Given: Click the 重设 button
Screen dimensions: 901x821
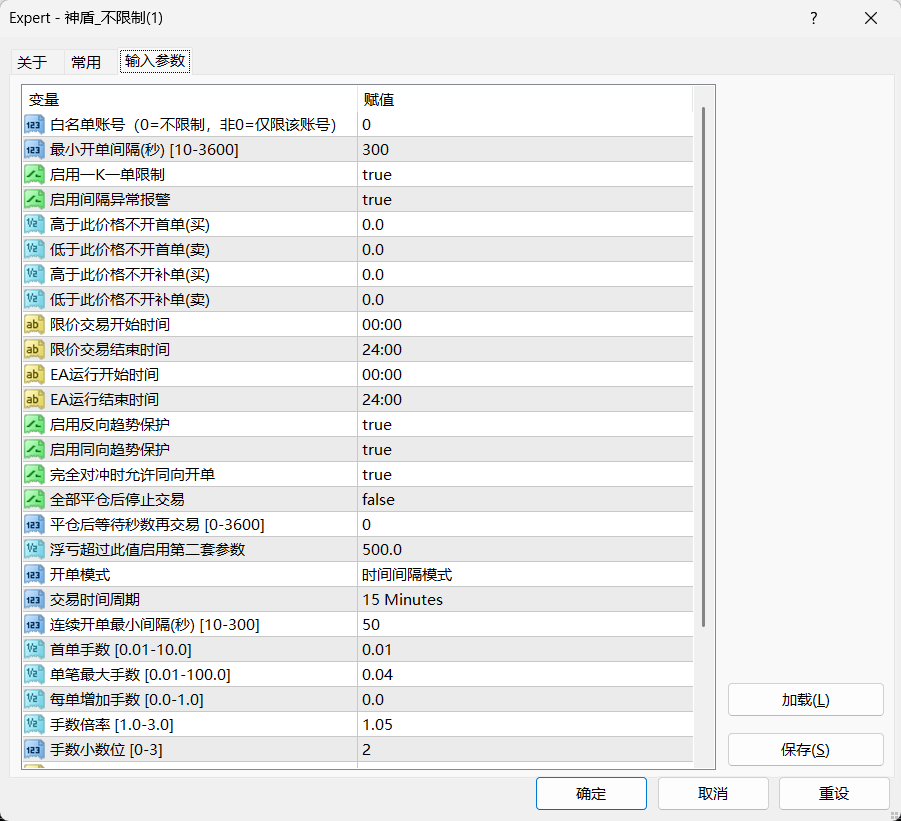Looking at the screenshot, I should [x=834, y=793].
